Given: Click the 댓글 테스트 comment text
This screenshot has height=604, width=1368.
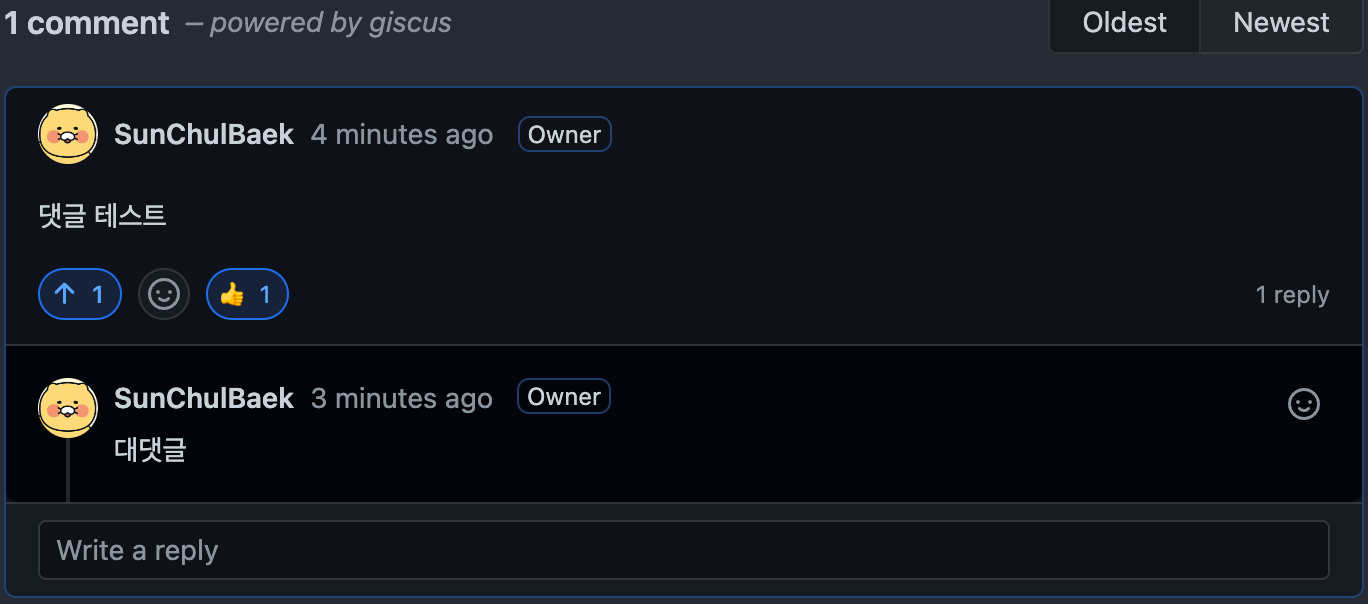Looking at the screenshot, I should (x=102, y=215).
